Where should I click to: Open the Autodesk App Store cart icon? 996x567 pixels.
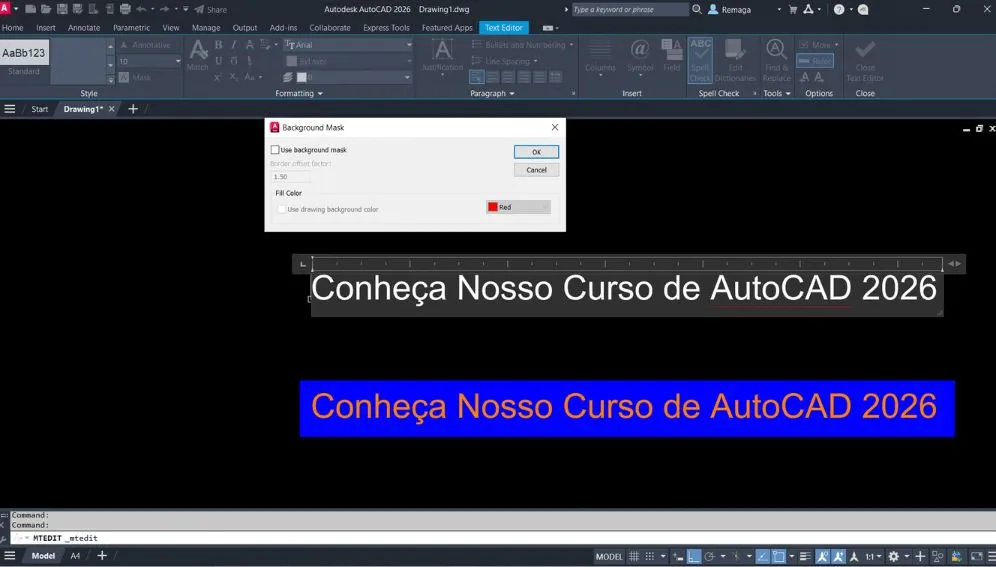click(x=793, y=10)
